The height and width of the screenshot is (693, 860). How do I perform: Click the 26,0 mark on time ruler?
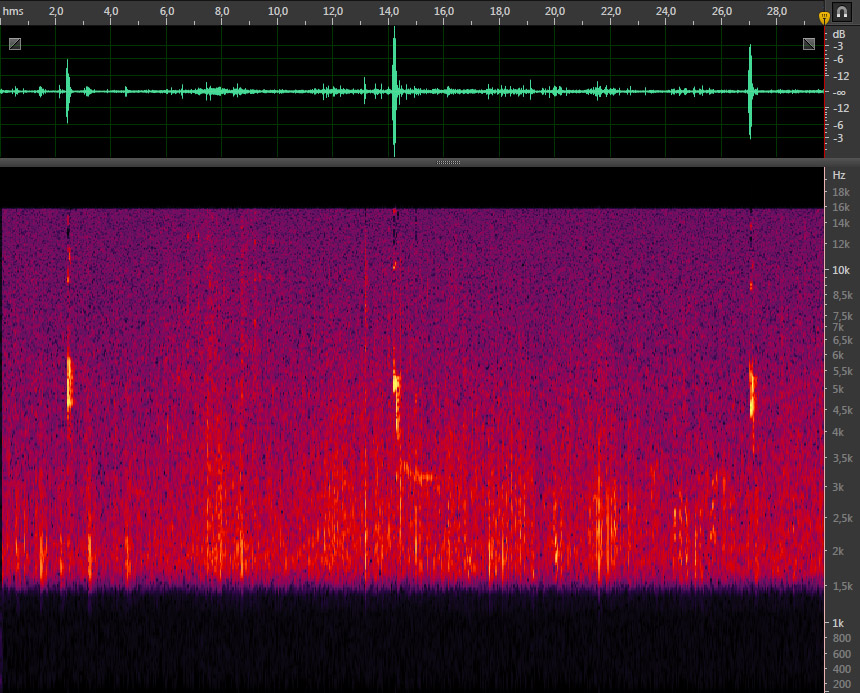pyautogui.click(x=722, y=11)
